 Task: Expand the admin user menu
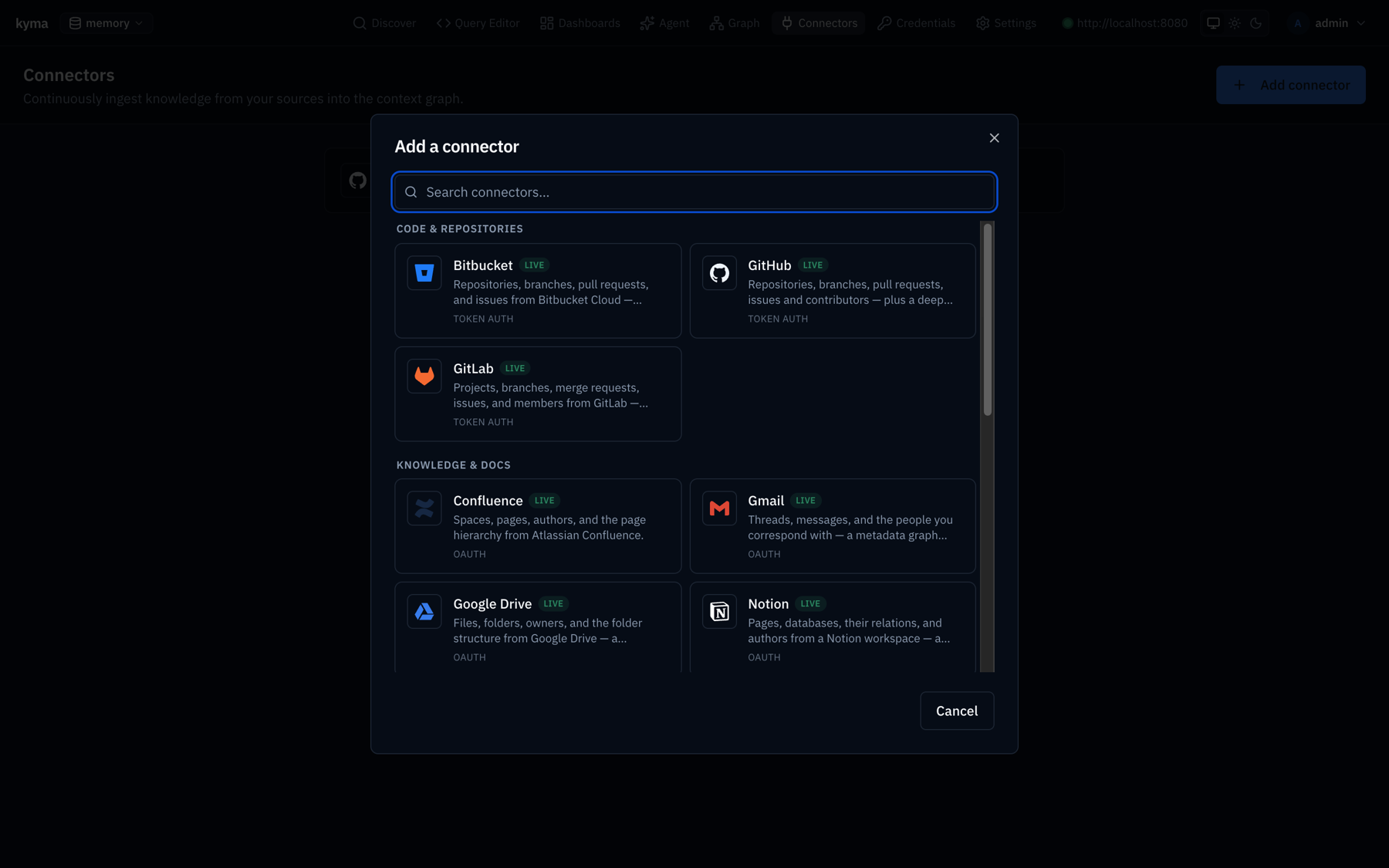[x=1328, y=23]
